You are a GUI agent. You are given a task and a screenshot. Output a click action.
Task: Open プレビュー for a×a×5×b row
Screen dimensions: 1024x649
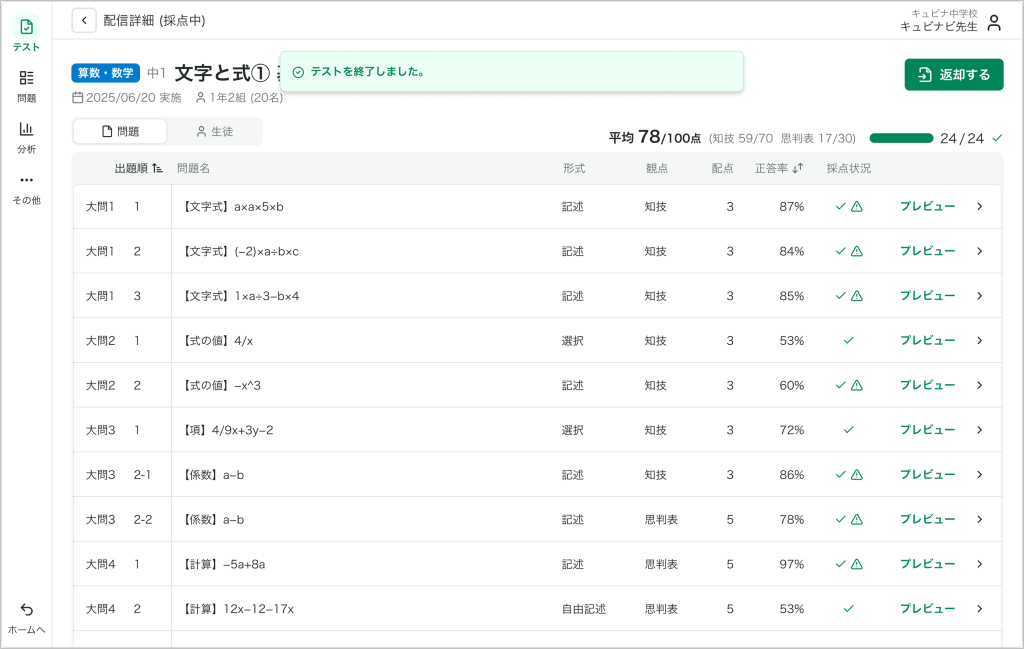927,206
